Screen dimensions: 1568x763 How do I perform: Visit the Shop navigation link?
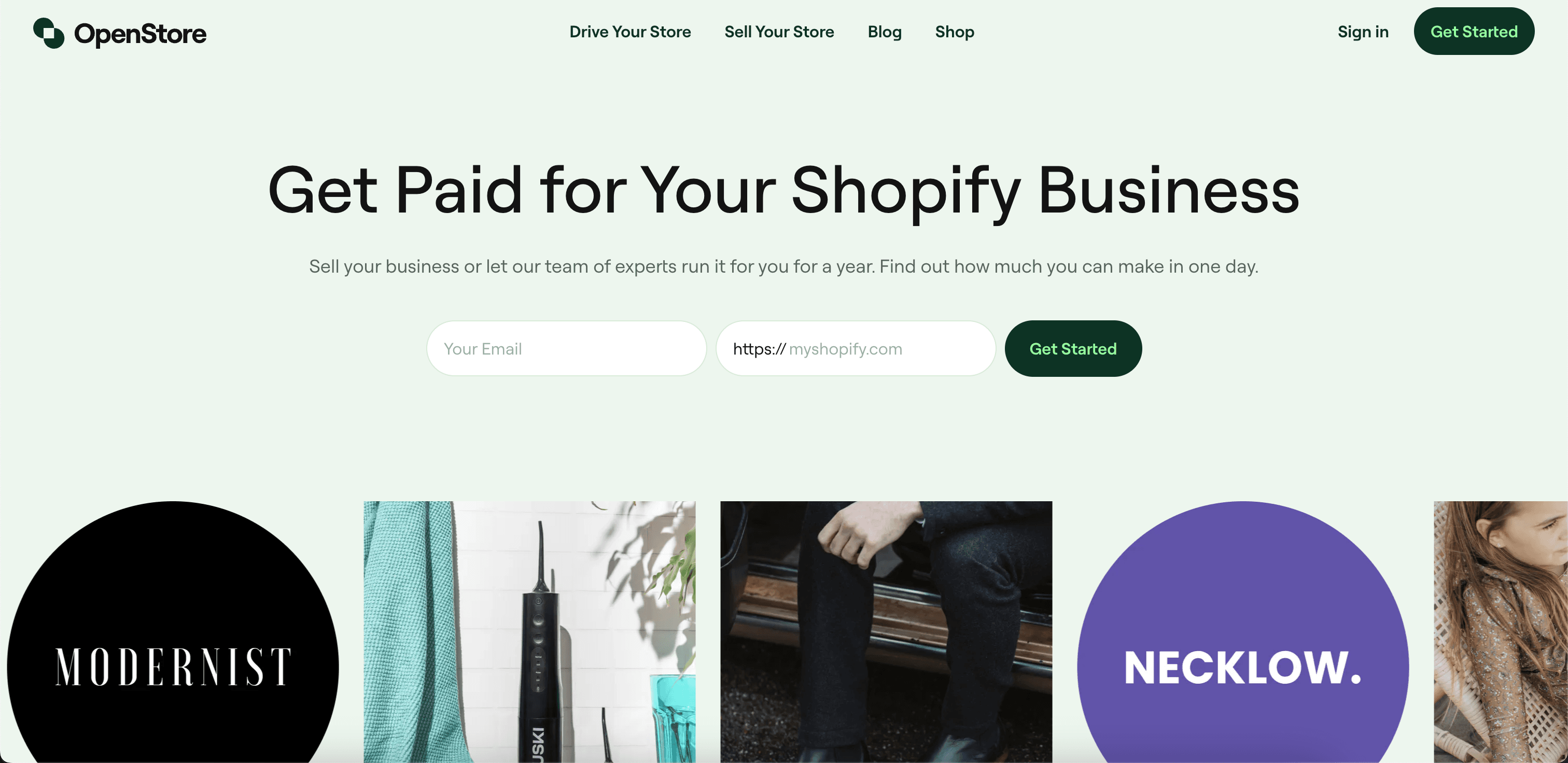(955, 32)
